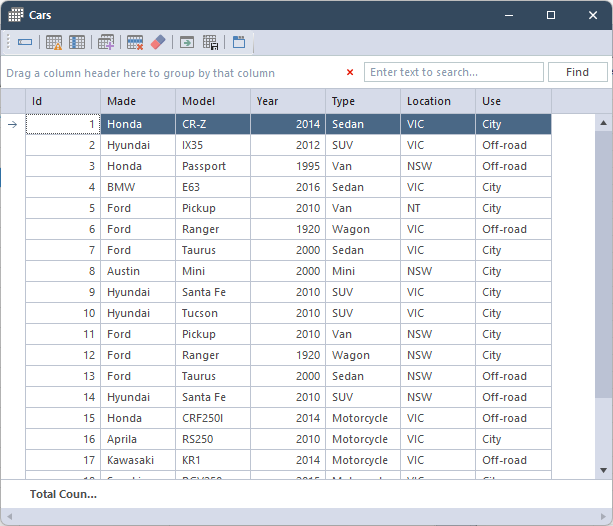Select Santa Fe model in row 14
The width and height of the screenshot is (613, 526).
pyautogui.click(x=213, y=397)
